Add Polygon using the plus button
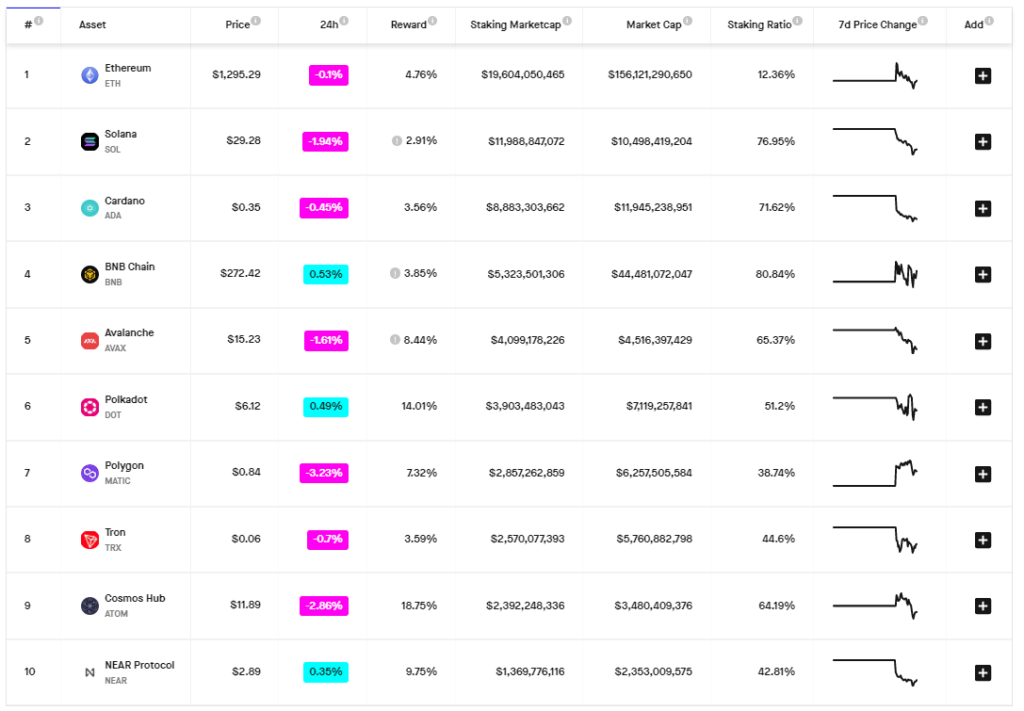The width and height of the screenshot is (1024, 711). click(982, 473)
